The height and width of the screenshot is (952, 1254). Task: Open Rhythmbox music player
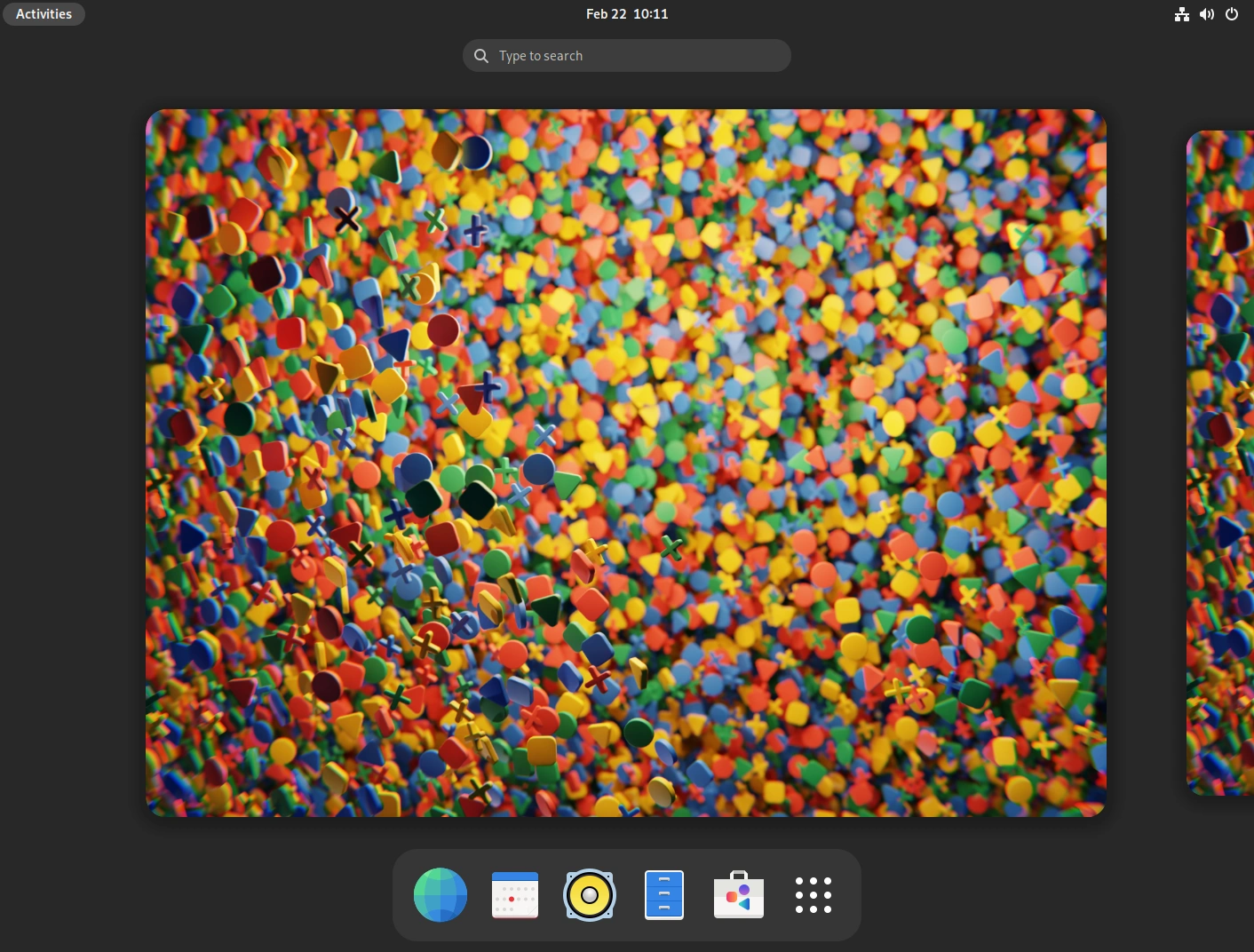pyautogui.click(x=590, y=894)
